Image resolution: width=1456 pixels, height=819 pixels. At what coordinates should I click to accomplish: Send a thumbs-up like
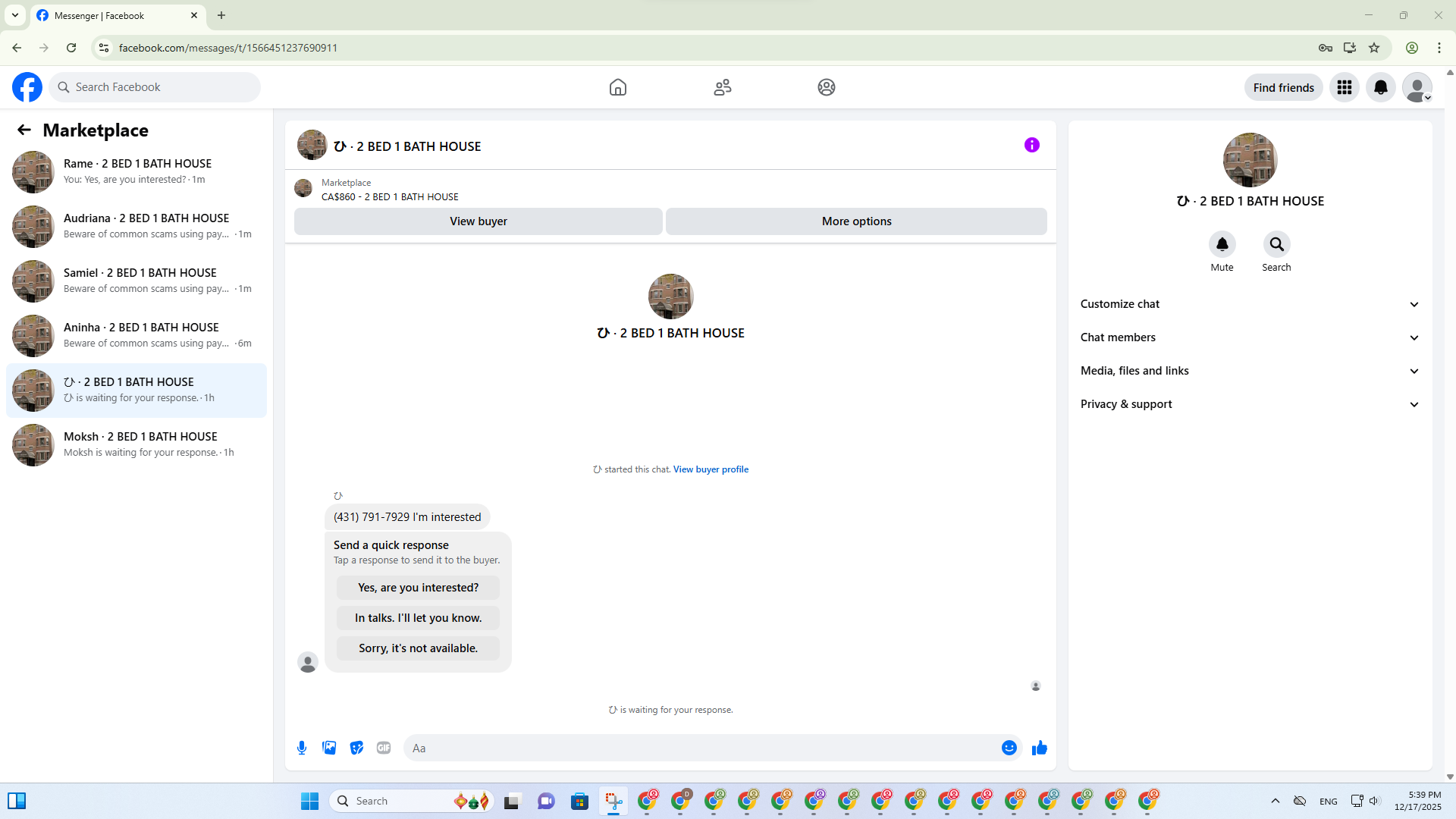coord(1039,748)
